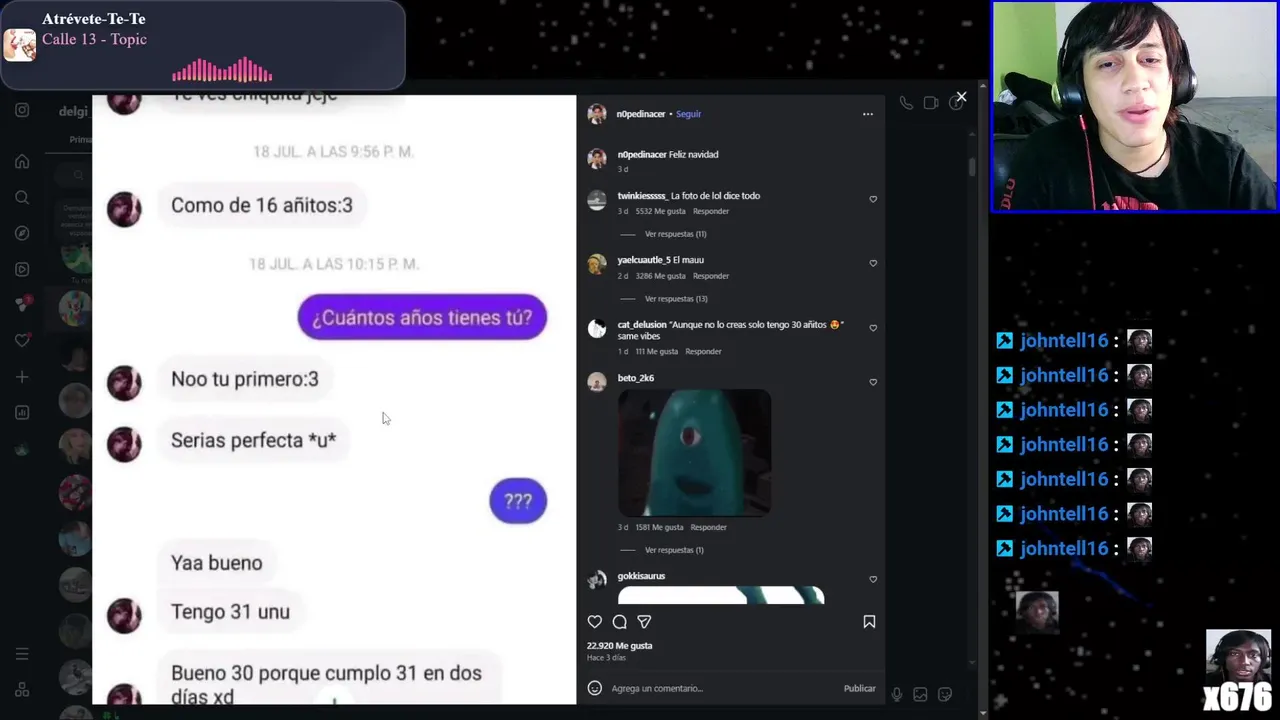
Task: Expand Ver respuestas (11) replies
Action: 675,234
